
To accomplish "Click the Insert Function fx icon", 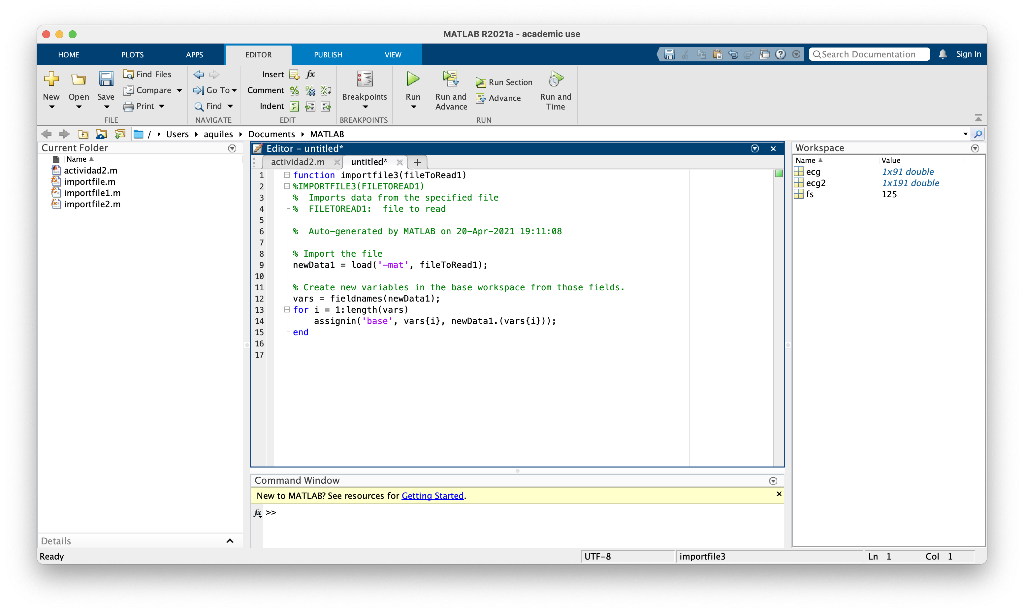I will click(x=310, y=74).
